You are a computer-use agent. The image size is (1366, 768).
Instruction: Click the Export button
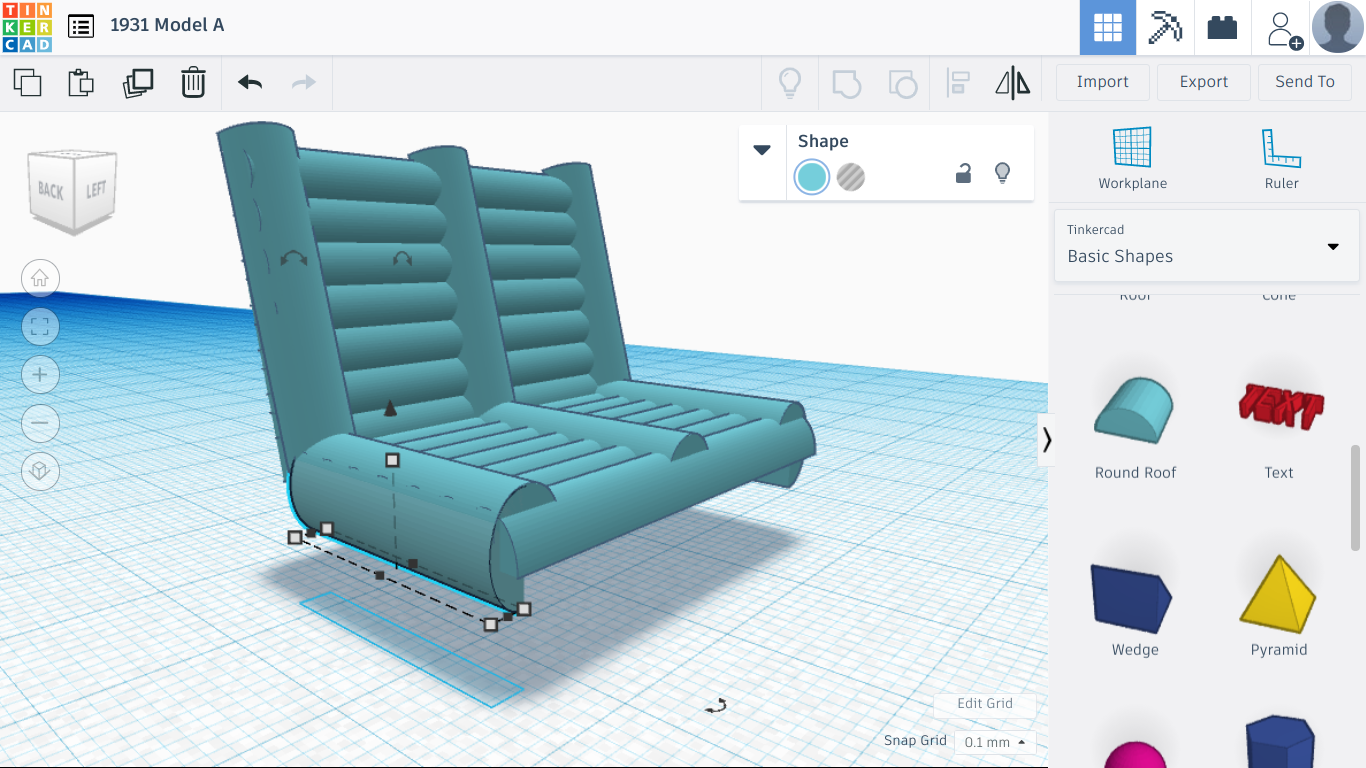pyautogui.click(x=1203, y=82)
